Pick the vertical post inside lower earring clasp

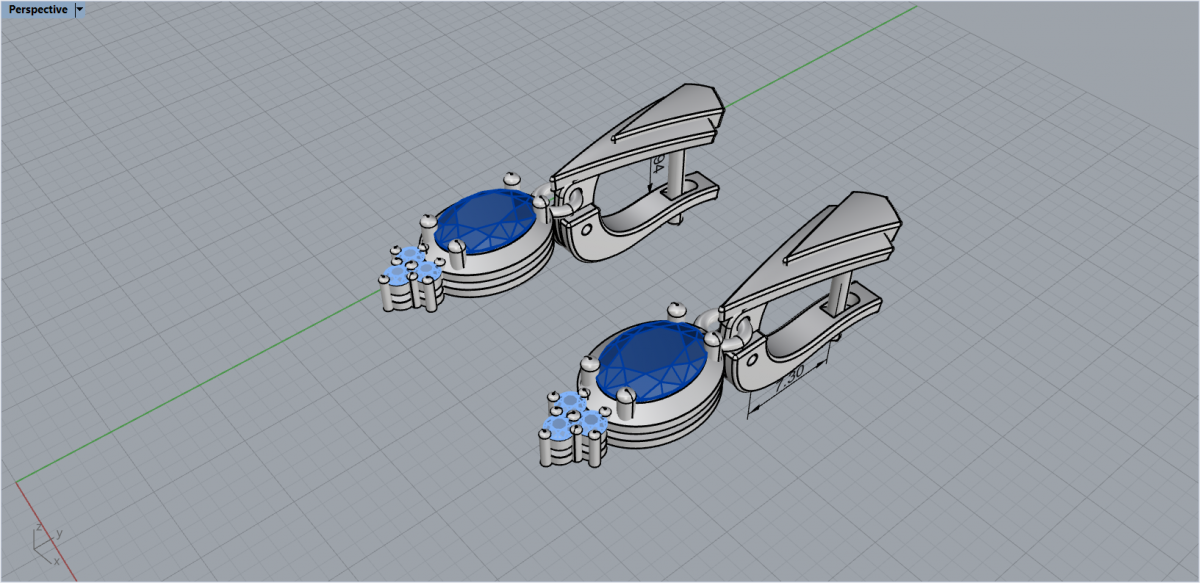click(x=841, y=295)
